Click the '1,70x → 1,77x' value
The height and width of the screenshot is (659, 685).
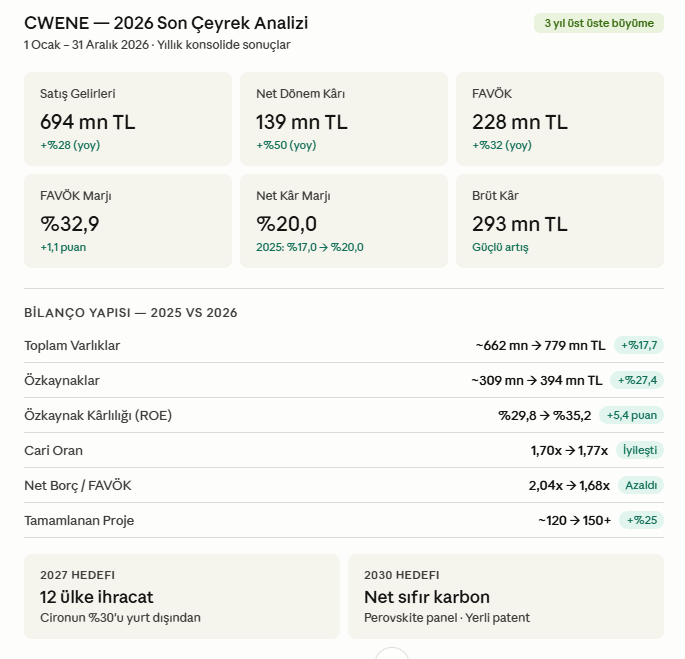(x=569, y=451)
